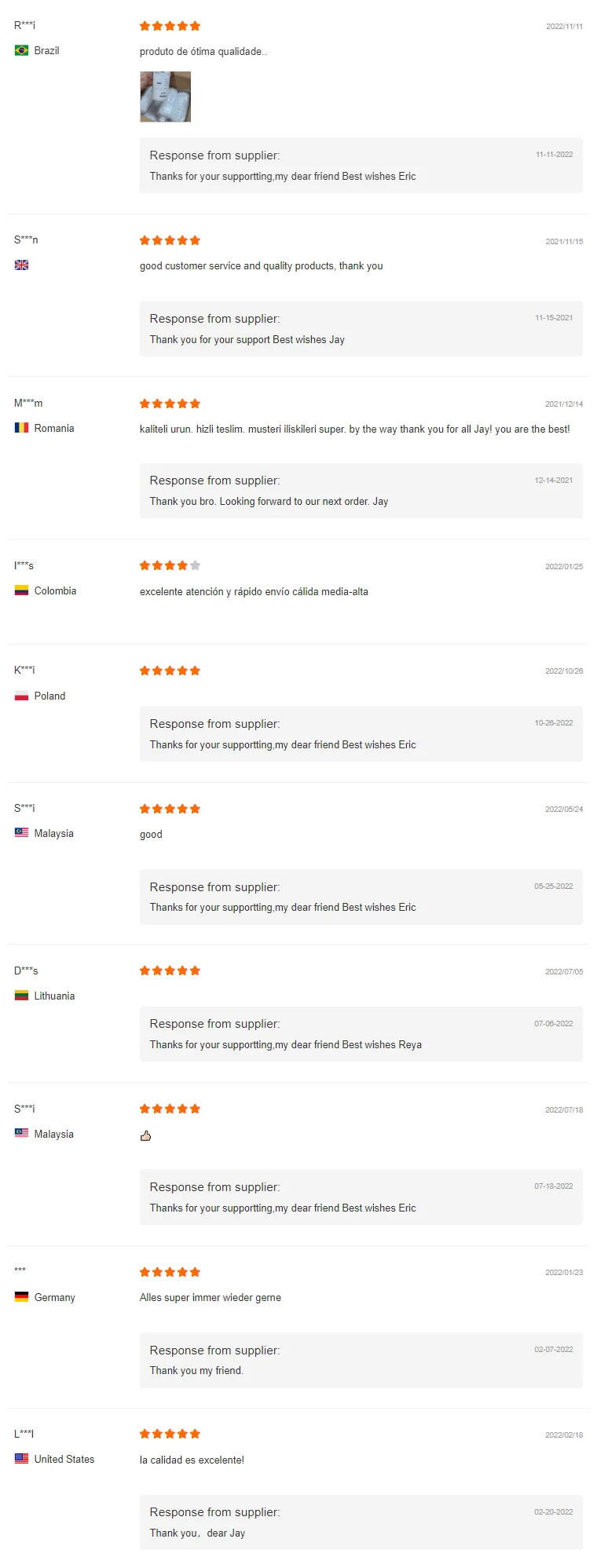Click the United States flag icon
597x1568 pixels.
click(22, 1459)
